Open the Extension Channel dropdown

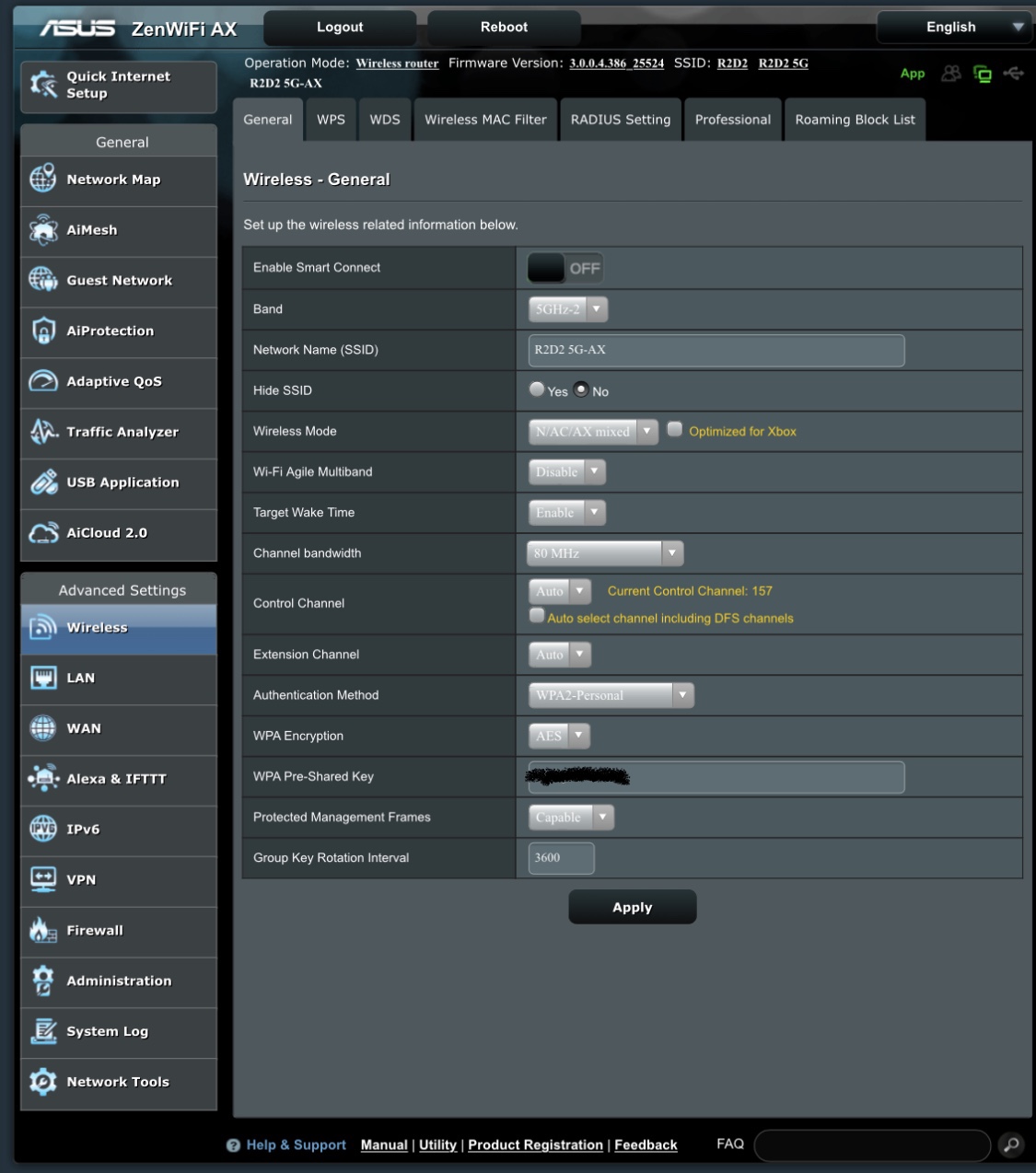coord(560,655)
